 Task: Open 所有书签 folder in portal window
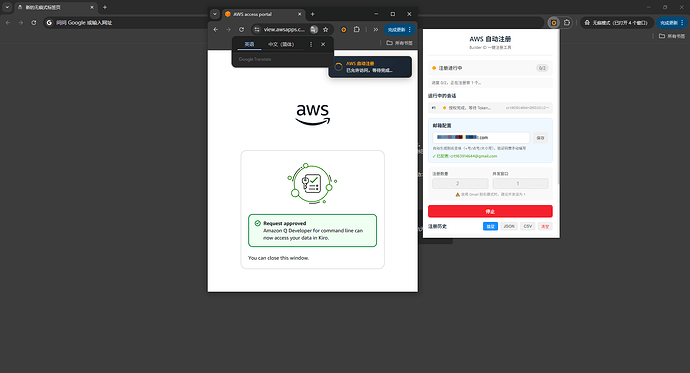[400, 43]
